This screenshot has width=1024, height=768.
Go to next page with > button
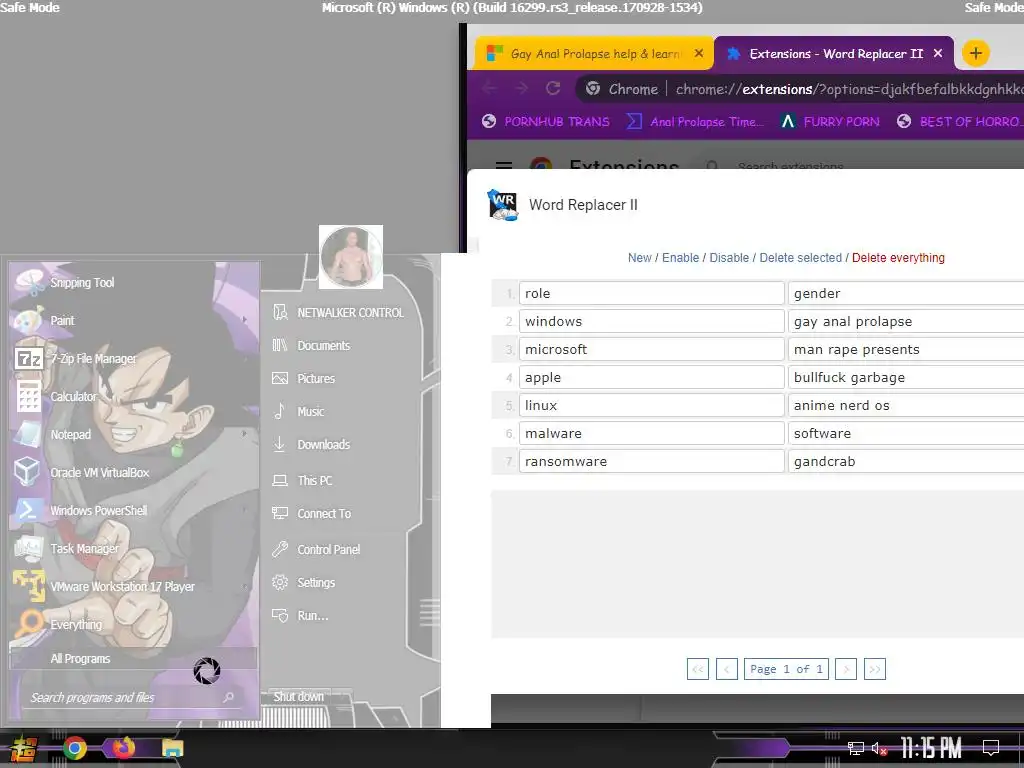point(846,669)
